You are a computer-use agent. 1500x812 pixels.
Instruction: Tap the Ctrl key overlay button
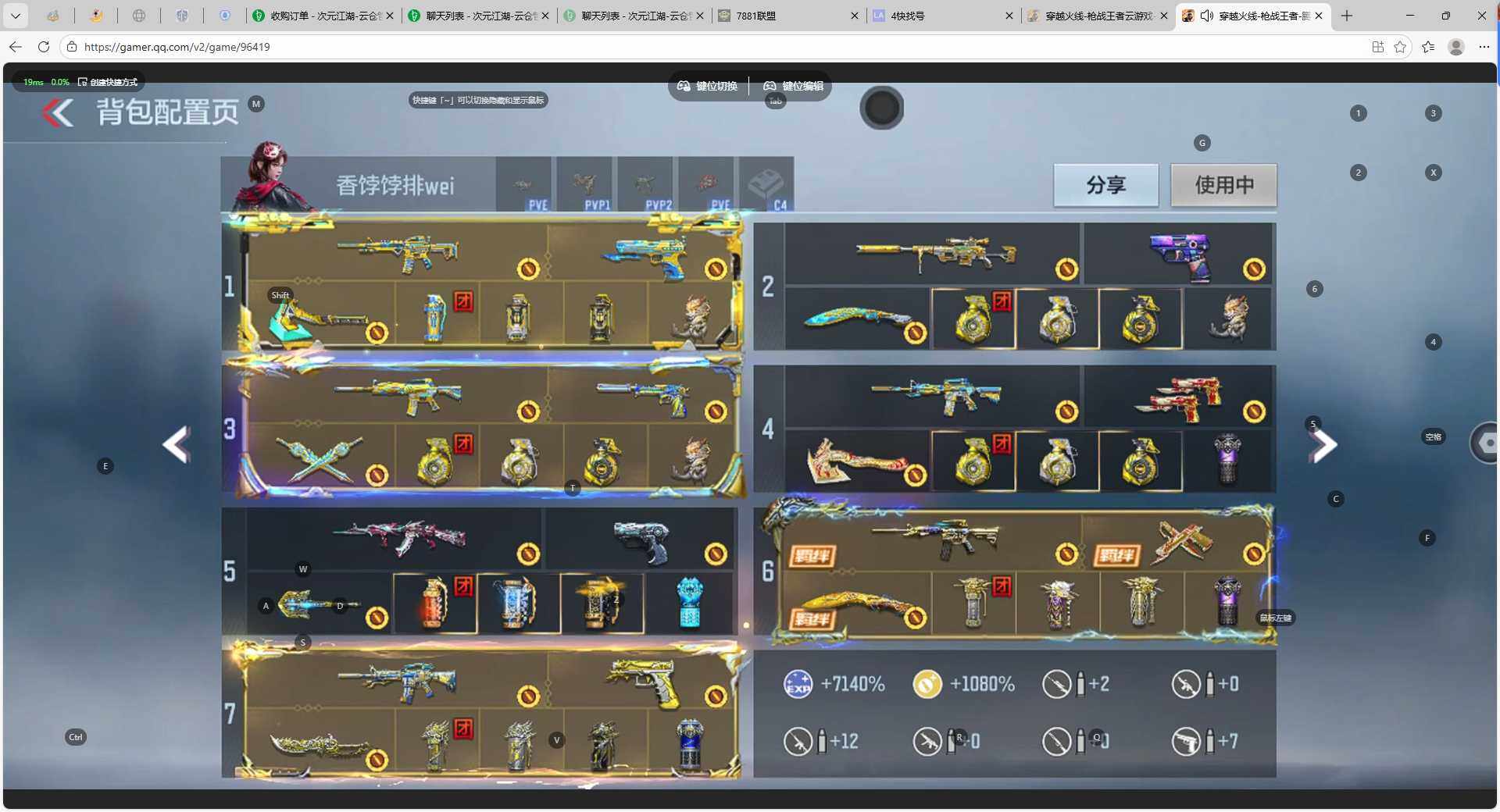pos(75,737)
